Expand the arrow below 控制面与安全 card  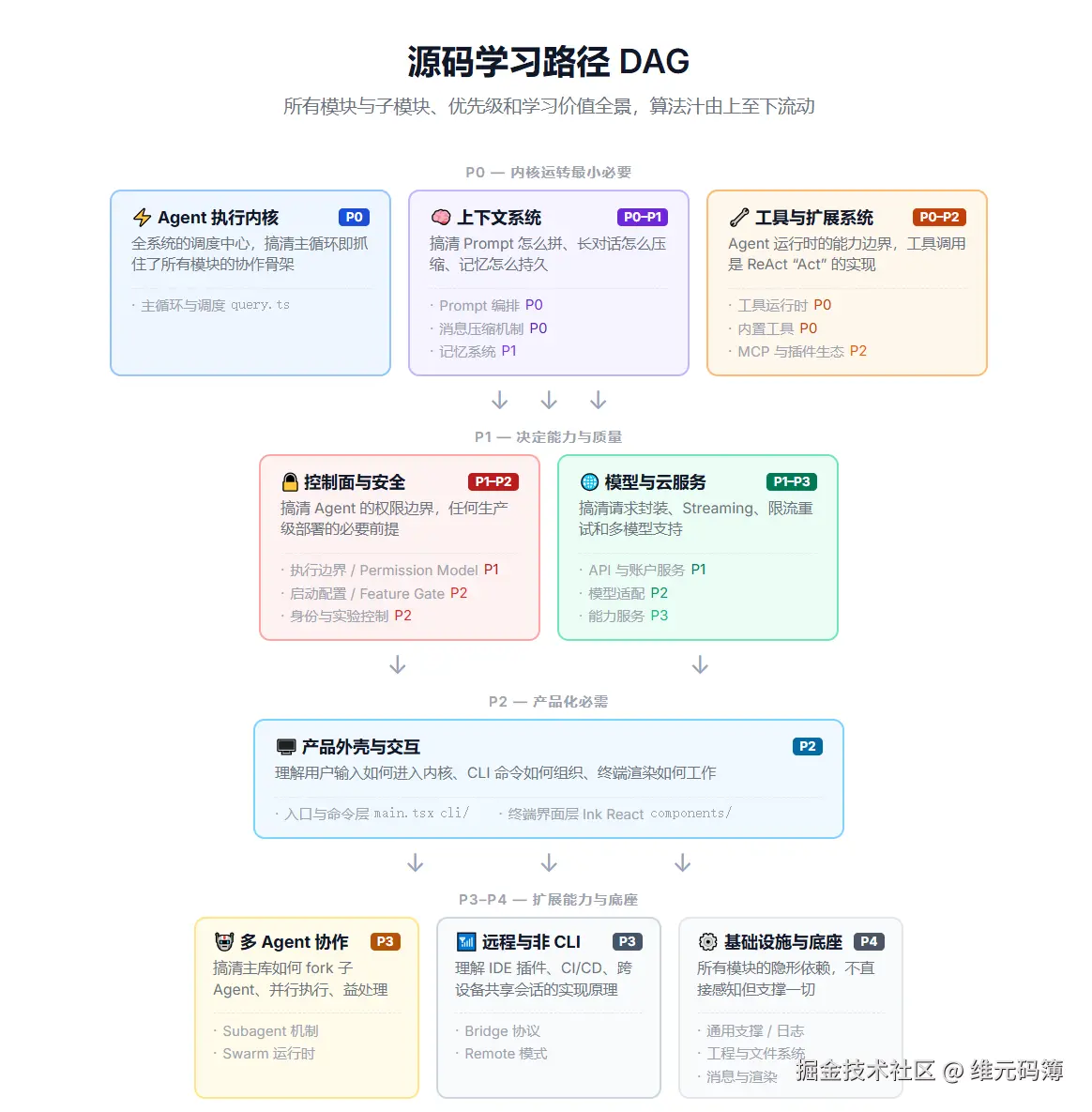click(398, 663)
